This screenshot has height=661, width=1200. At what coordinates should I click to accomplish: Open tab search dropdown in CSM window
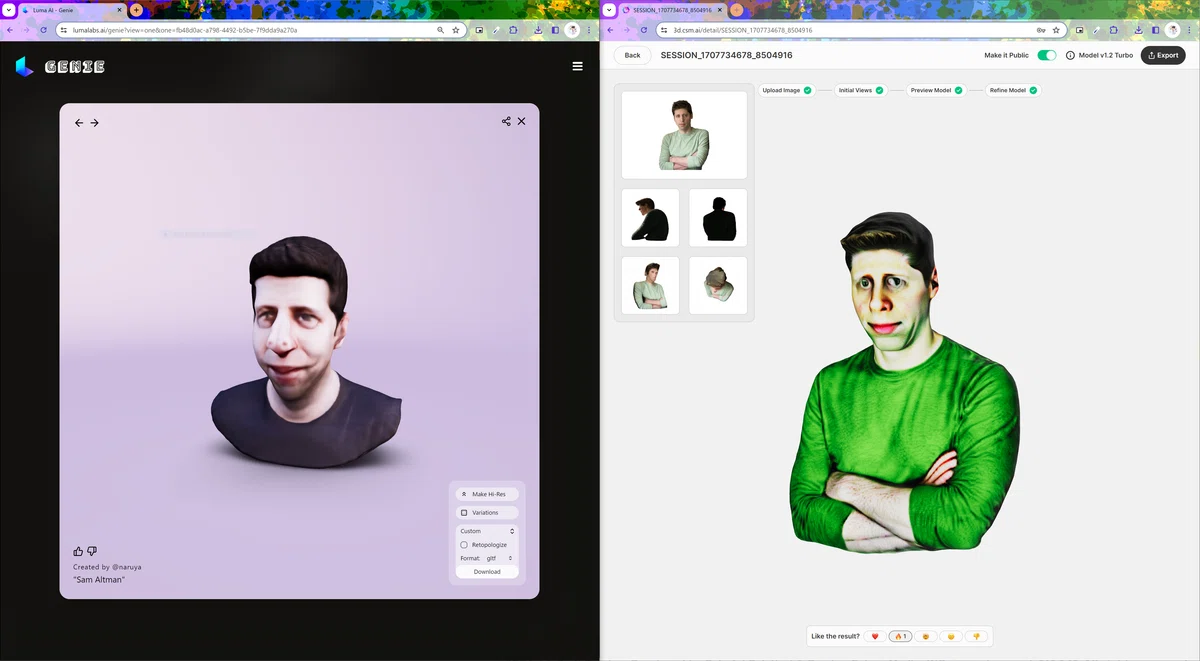tap(608, 9)
